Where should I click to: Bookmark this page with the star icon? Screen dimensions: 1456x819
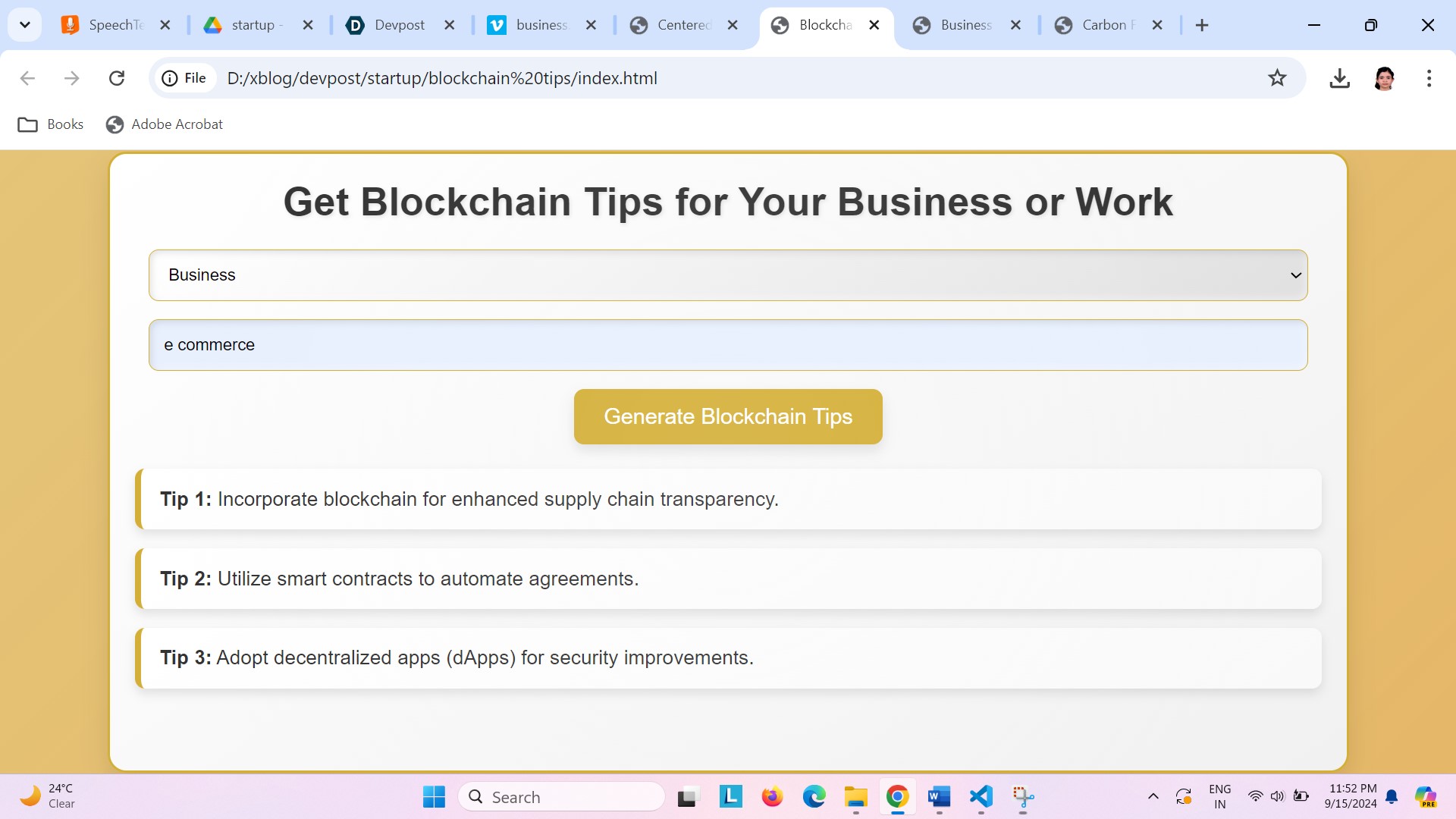(1277, 78)
